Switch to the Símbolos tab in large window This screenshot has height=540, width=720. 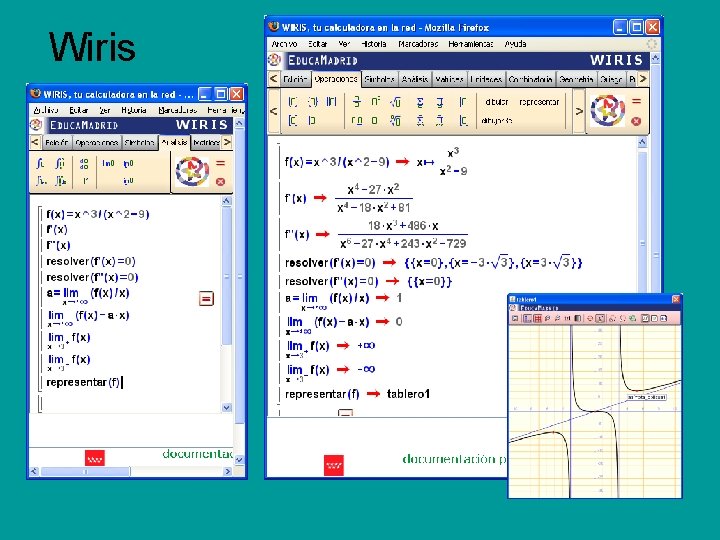pos(379,79)
